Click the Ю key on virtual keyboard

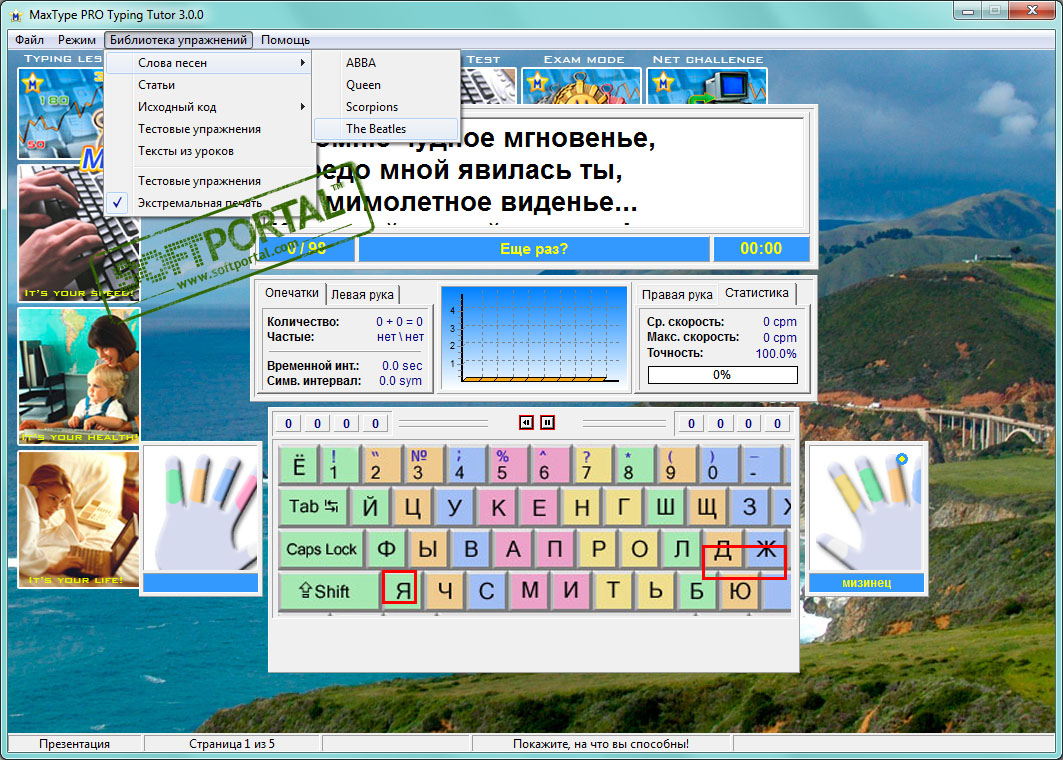tap(740, 591)
